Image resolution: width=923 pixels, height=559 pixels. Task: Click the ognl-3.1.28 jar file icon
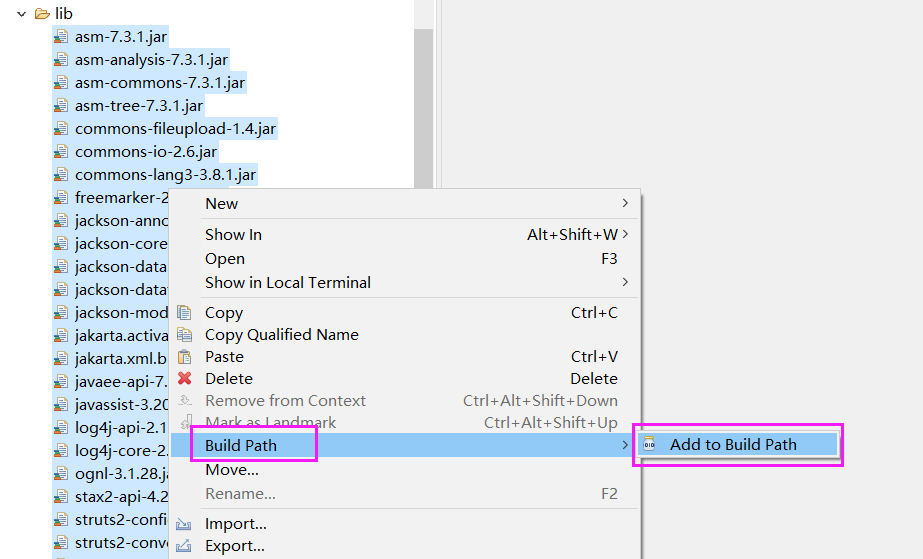(x=61, y=474)
